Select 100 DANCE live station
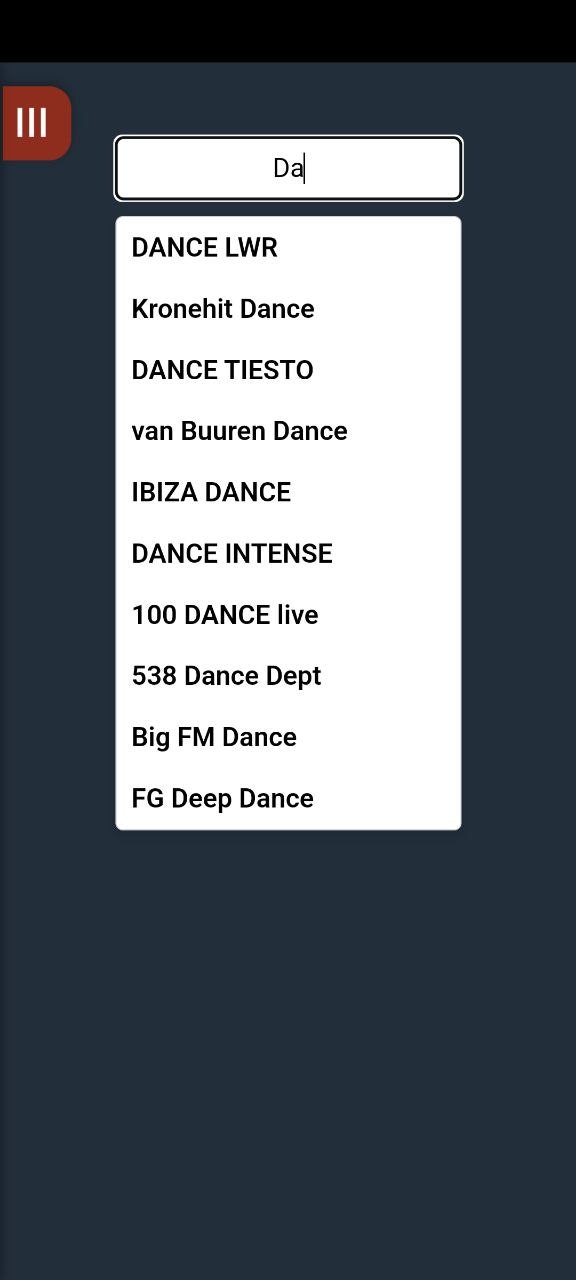 (x=288, y=614)
